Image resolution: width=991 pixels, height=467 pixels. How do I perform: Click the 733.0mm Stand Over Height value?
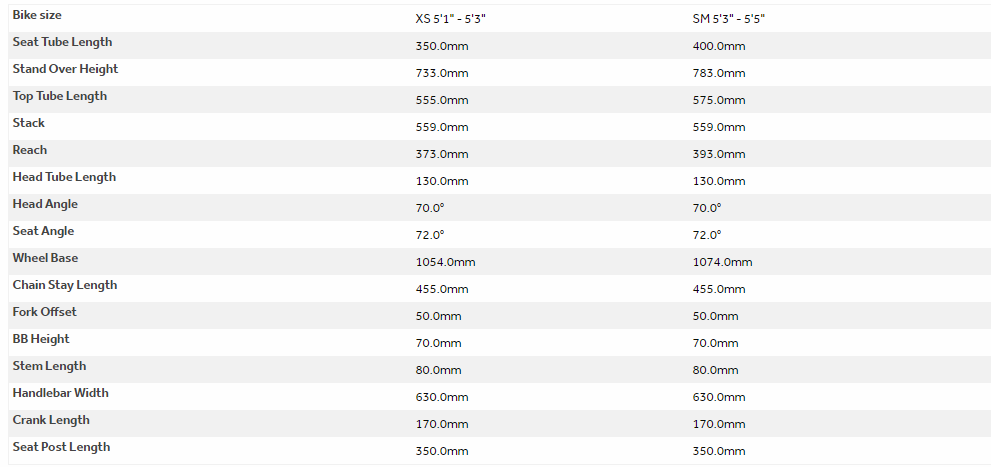[442, 73]
